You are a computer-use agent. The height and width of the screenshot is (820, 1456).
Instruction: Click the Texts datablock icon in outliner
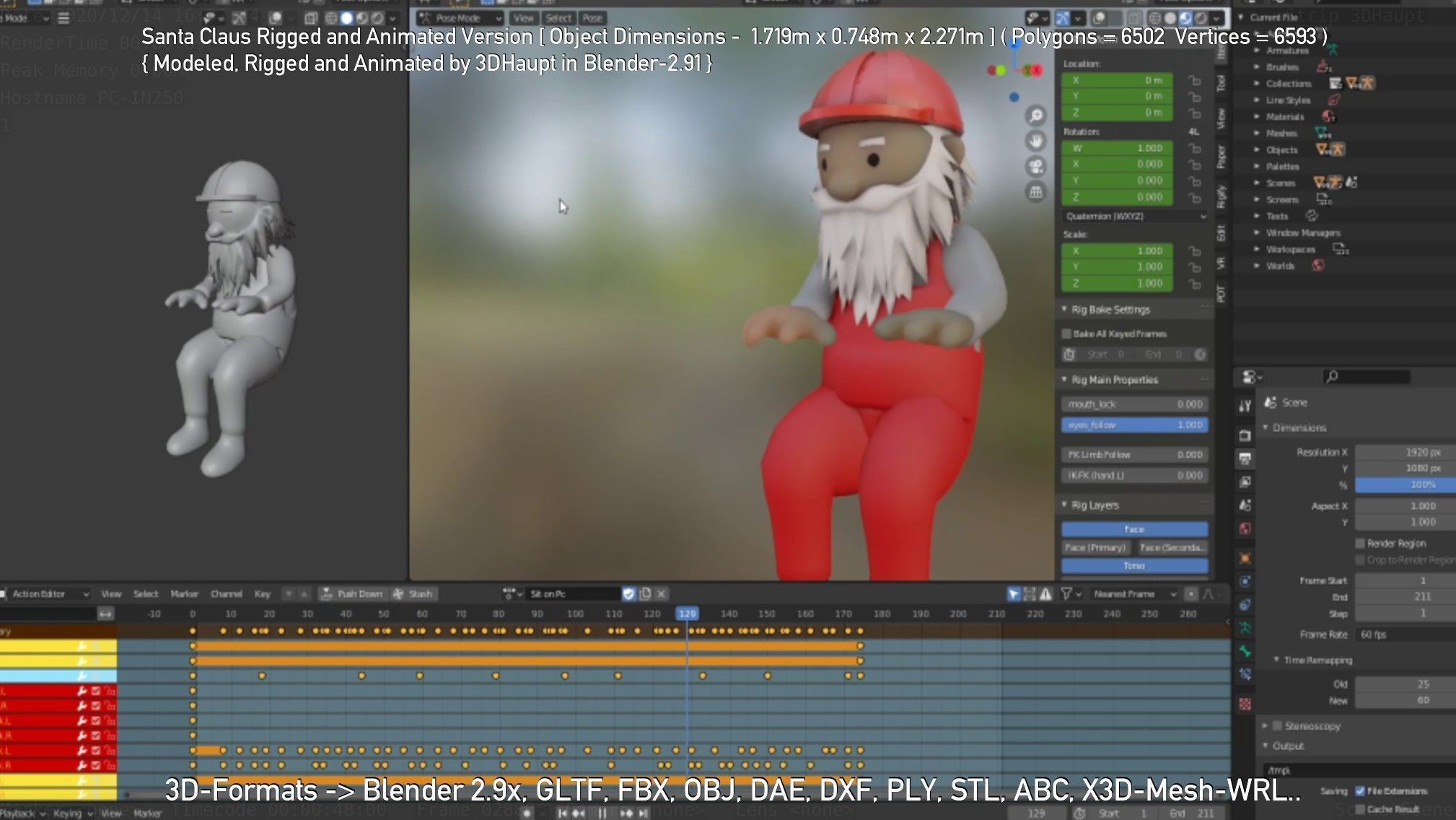pyautogui.click(x=1312, y=216)
